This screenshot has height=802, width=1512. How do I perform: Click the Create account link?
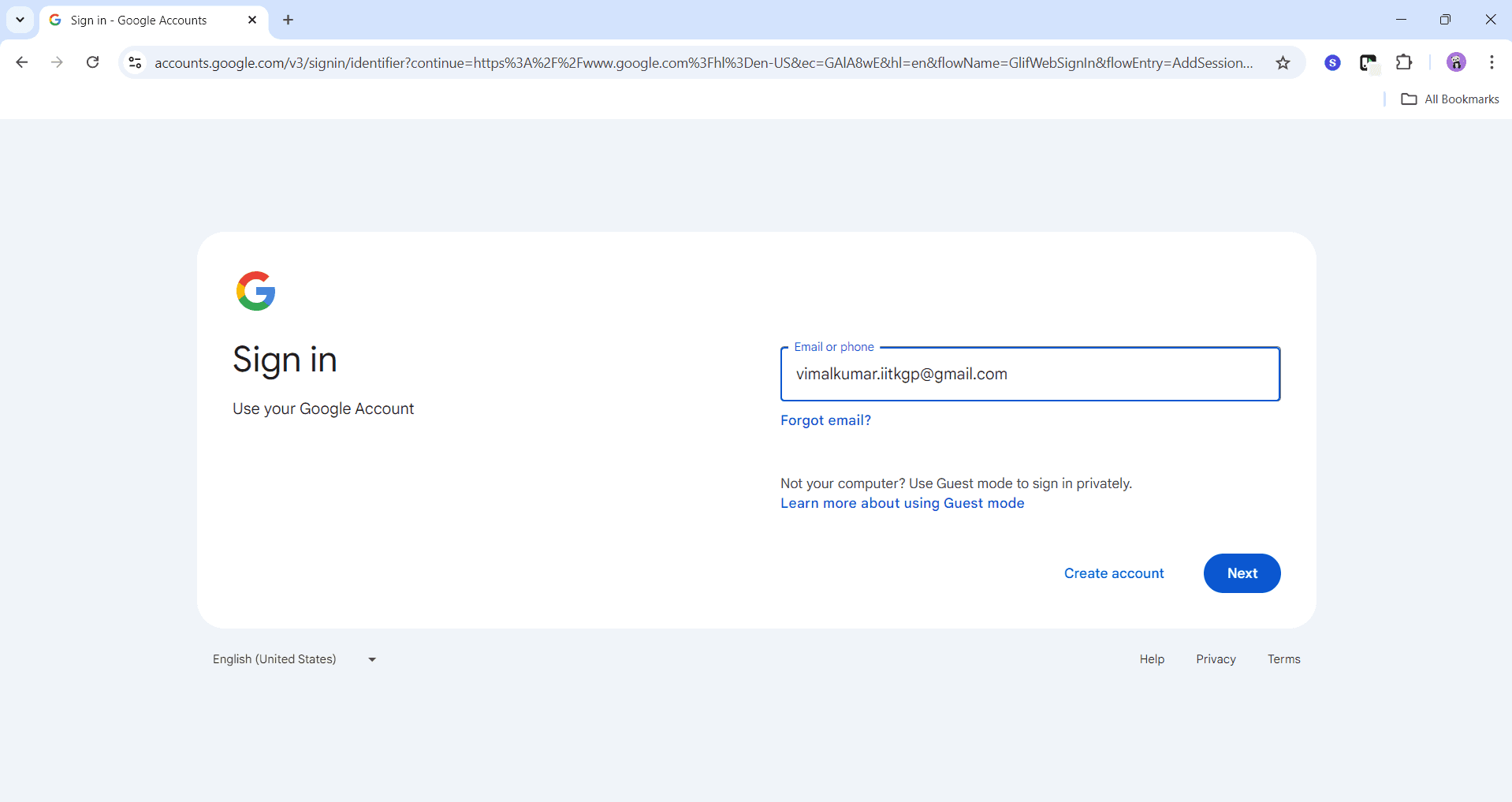click(x=1114, y=573)
